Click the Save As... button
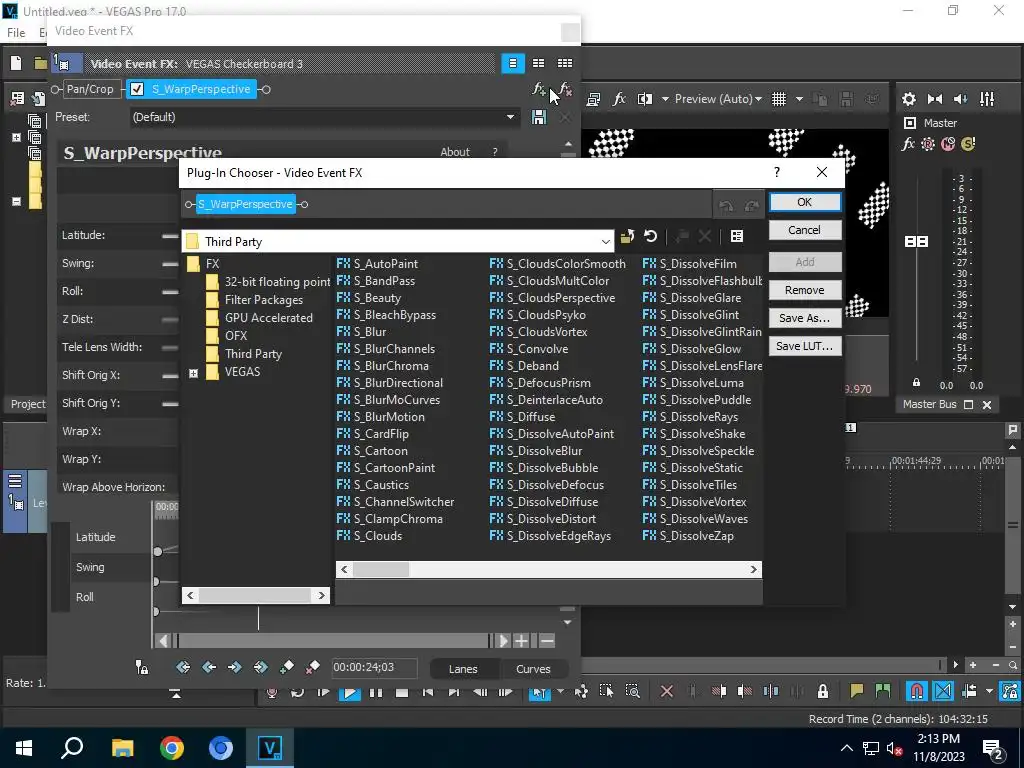 tap(805, 318)
